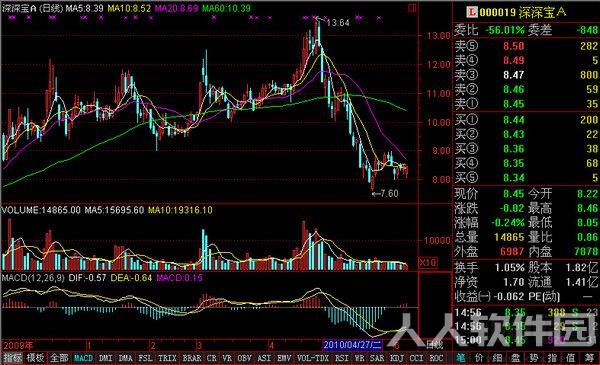Screen dimensions: 600x365
Task: Click the X10 volume scale label
Action: pyautogui.click(x=427, y=262)
